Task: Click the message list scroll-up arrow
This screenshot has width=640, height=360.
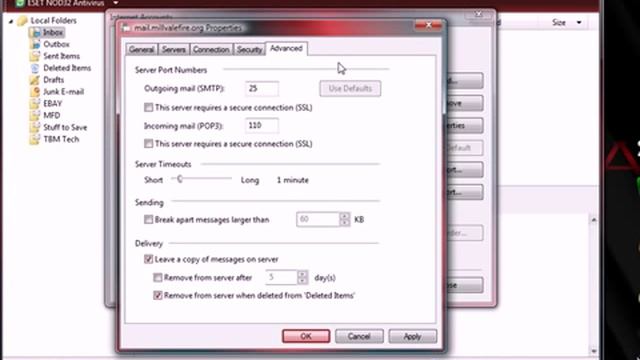Action: (x=594, y=220)
